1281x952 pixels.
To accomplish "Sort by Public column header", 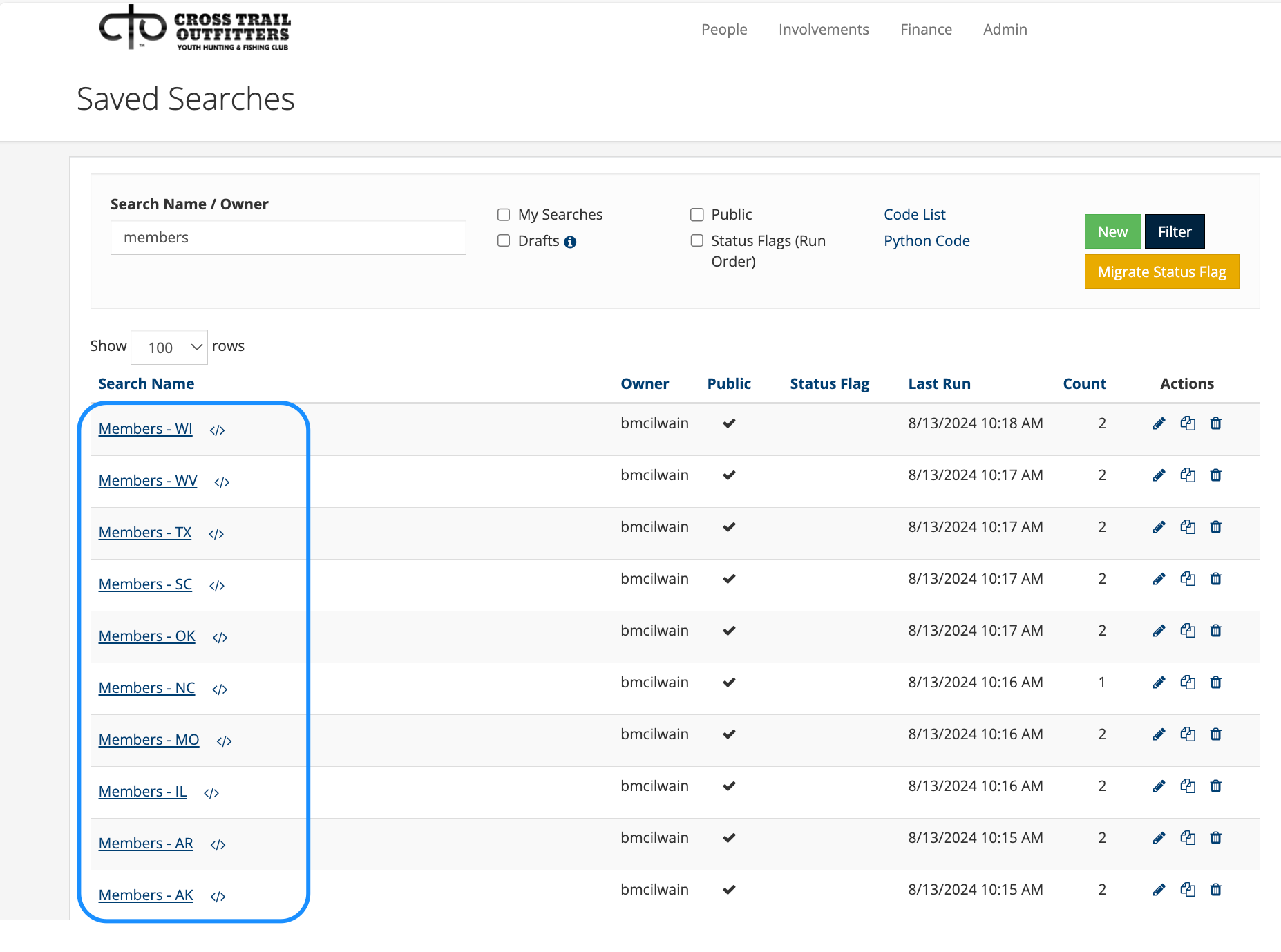I will [729, 384].
